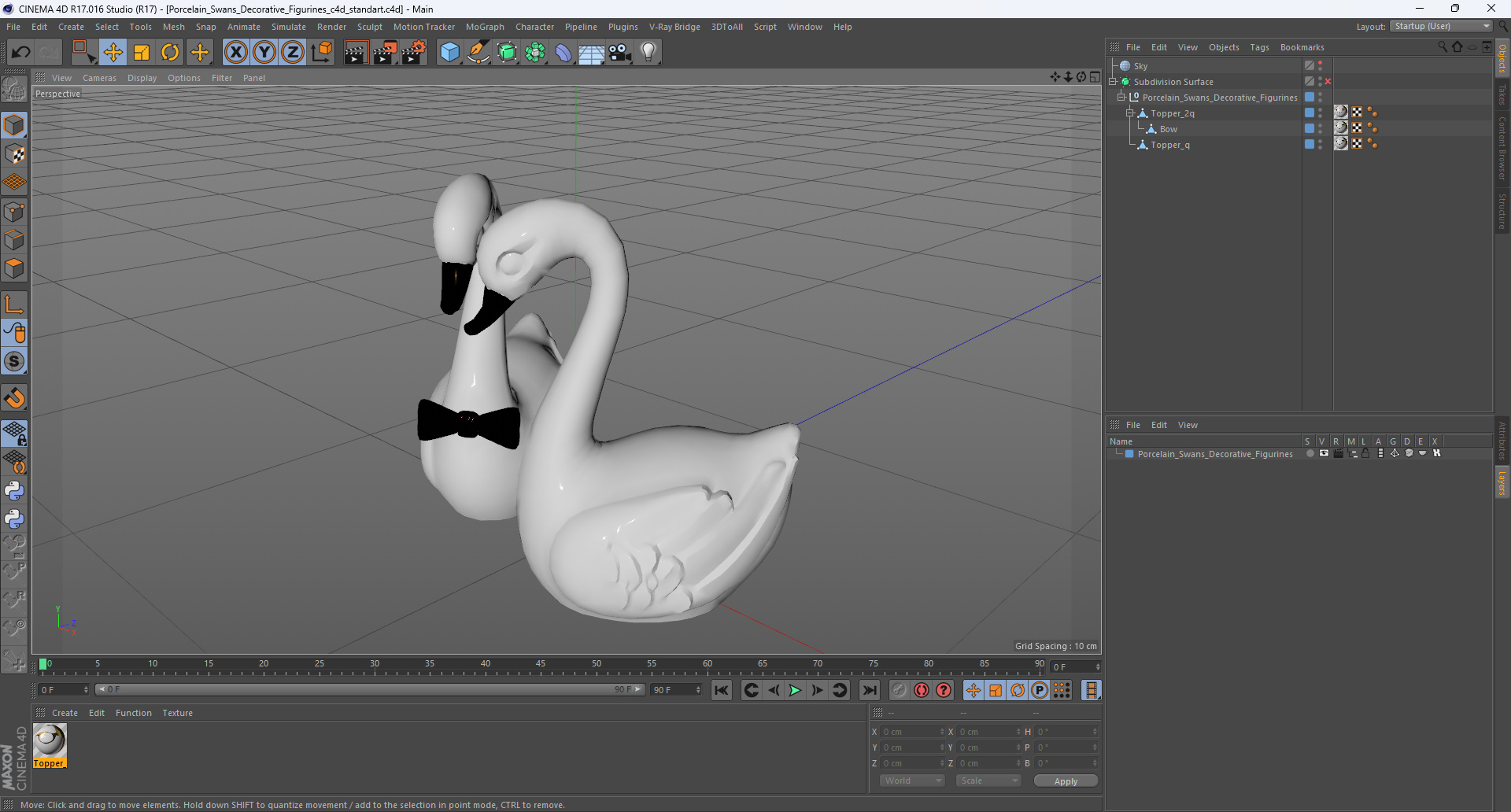Open the Mesh menu

click(x=173, y=27)
